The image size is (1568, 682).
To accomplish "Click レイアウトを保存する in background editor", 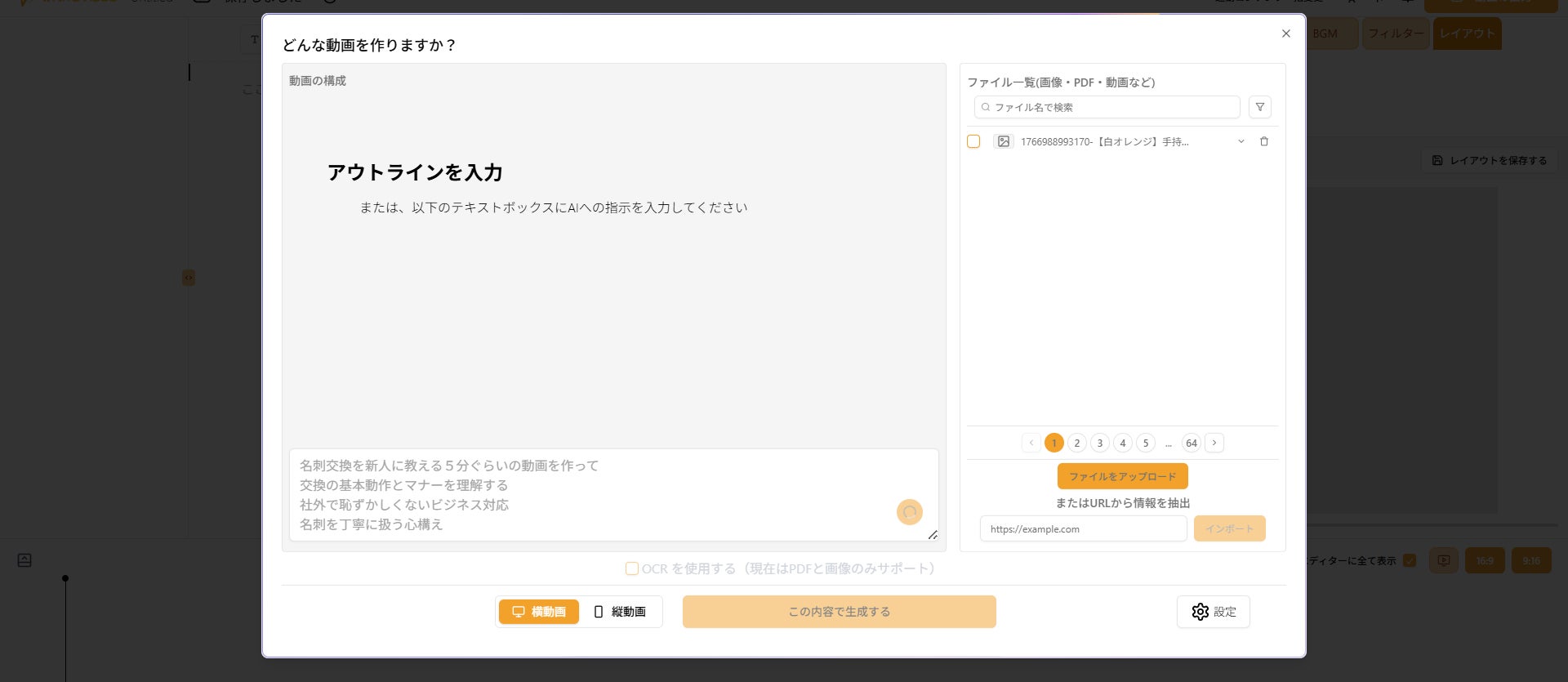I will tap(1490, 161).
